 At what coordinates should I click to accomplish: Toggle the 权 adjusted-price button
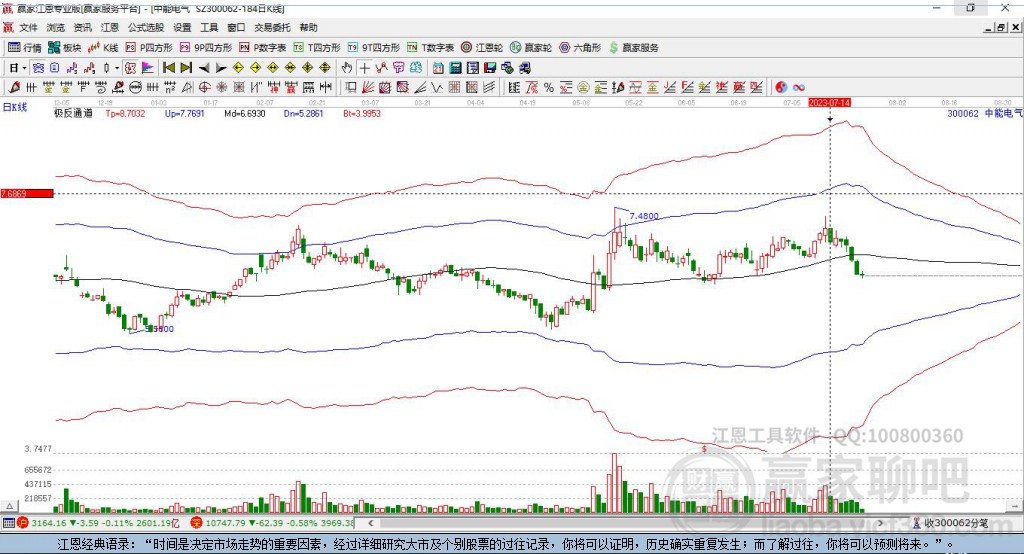pyautogui.click(x=131, y=68)
